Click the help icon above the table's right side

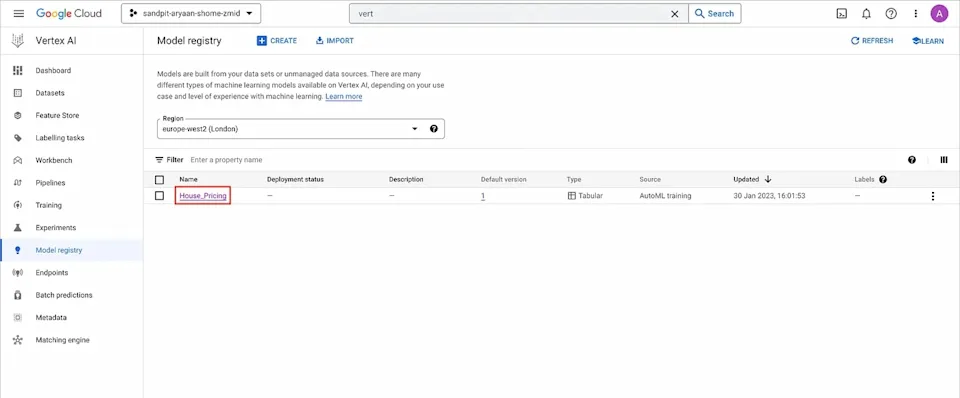912,160
